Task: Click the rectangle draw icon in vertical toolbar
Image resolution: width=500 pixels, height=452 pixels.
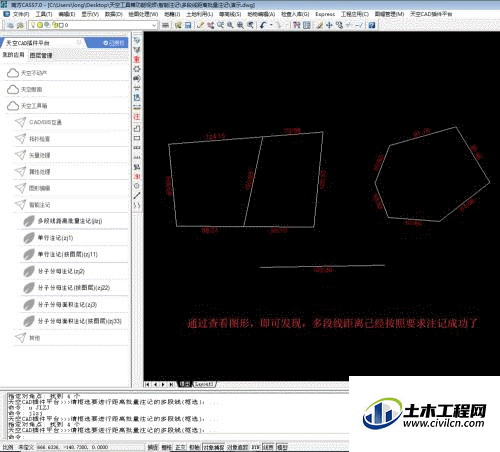Action: click(137, 138)
